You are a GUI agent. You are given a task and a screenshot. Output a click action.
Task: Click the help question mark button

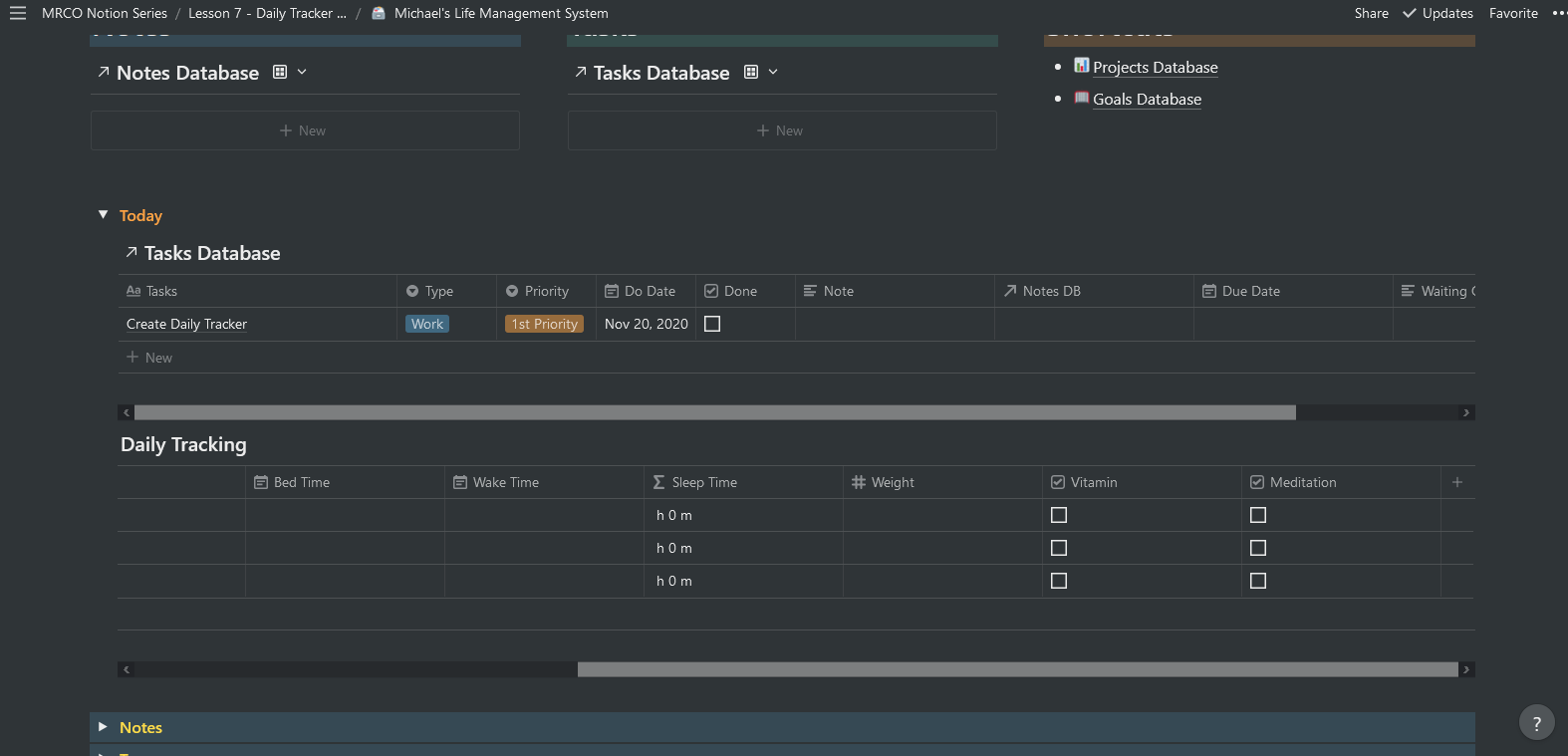tap(1536, 723)
